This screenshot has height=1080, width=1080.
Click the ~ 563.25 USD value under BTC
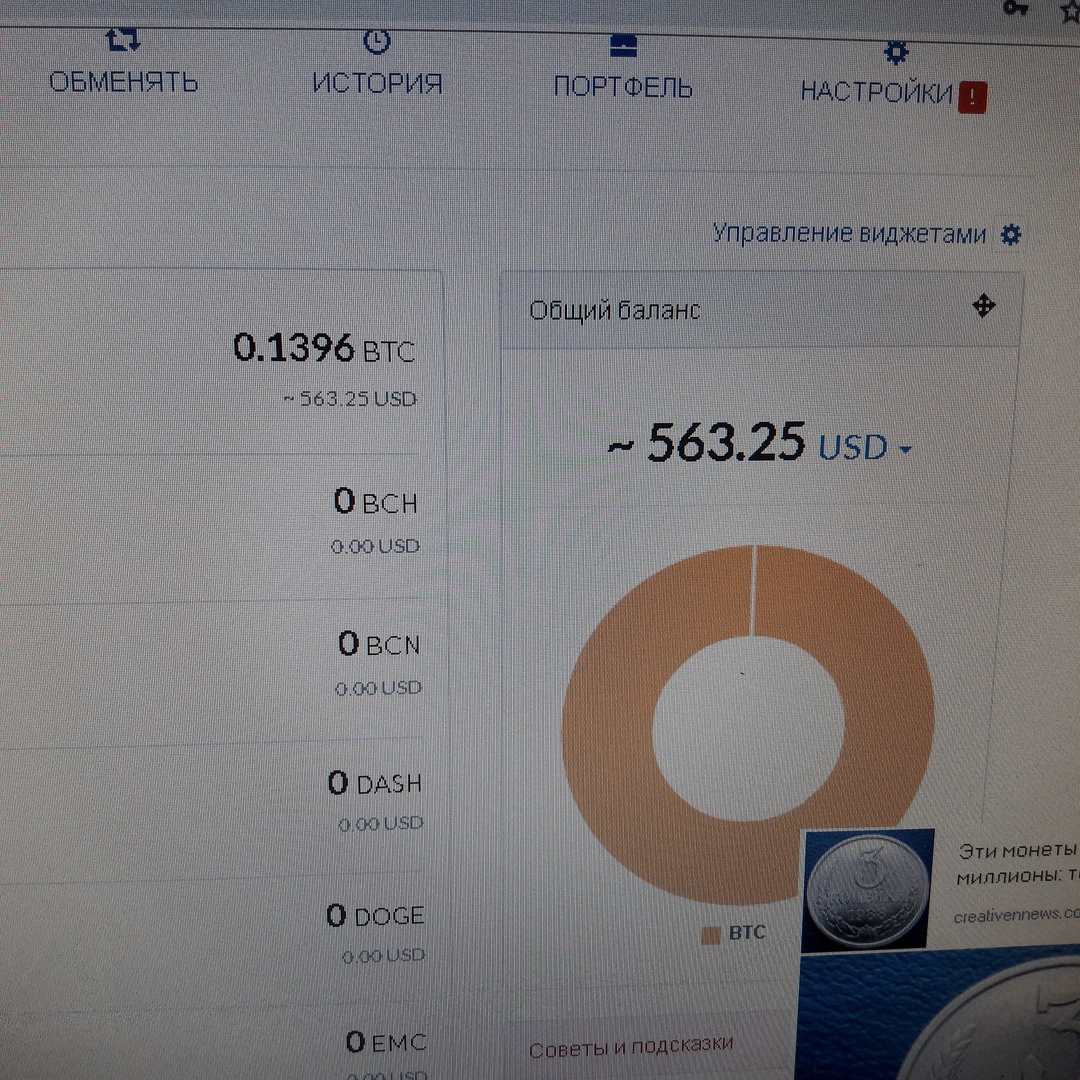pos(350,399)
